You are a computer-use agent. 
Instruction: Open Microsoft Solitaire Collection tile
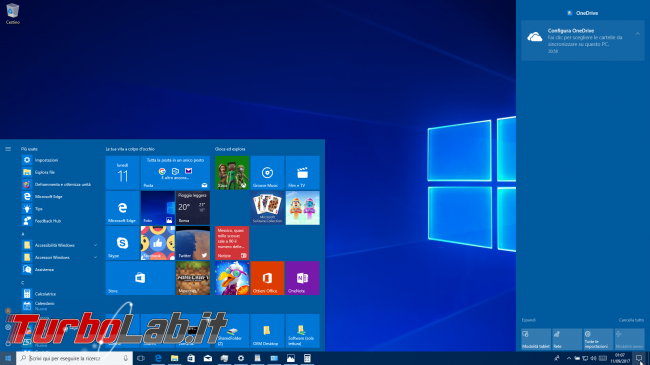point(267,208)
